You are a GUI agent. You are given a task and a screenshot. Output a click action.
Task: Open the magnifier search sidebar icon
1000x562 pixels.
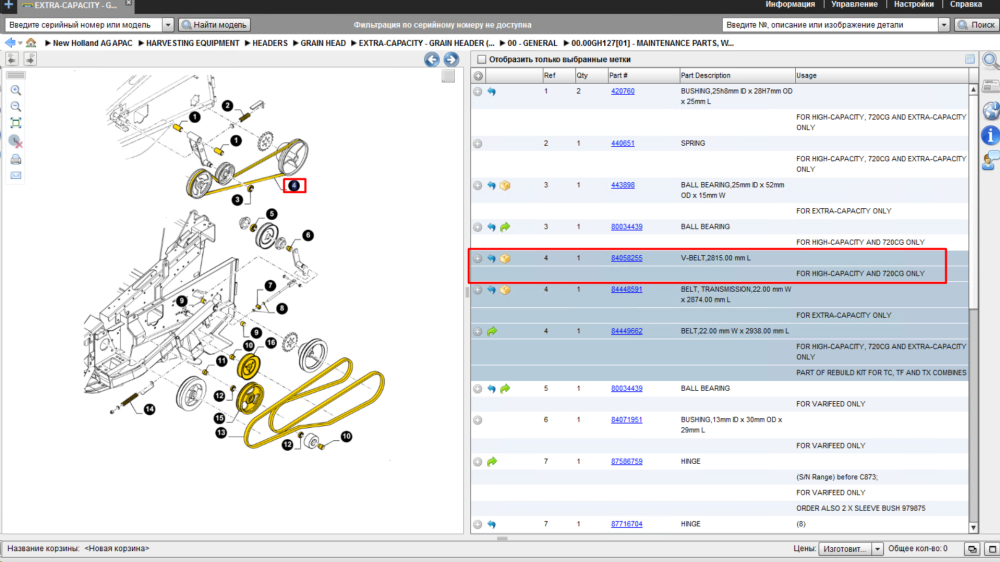pos(991,61)
